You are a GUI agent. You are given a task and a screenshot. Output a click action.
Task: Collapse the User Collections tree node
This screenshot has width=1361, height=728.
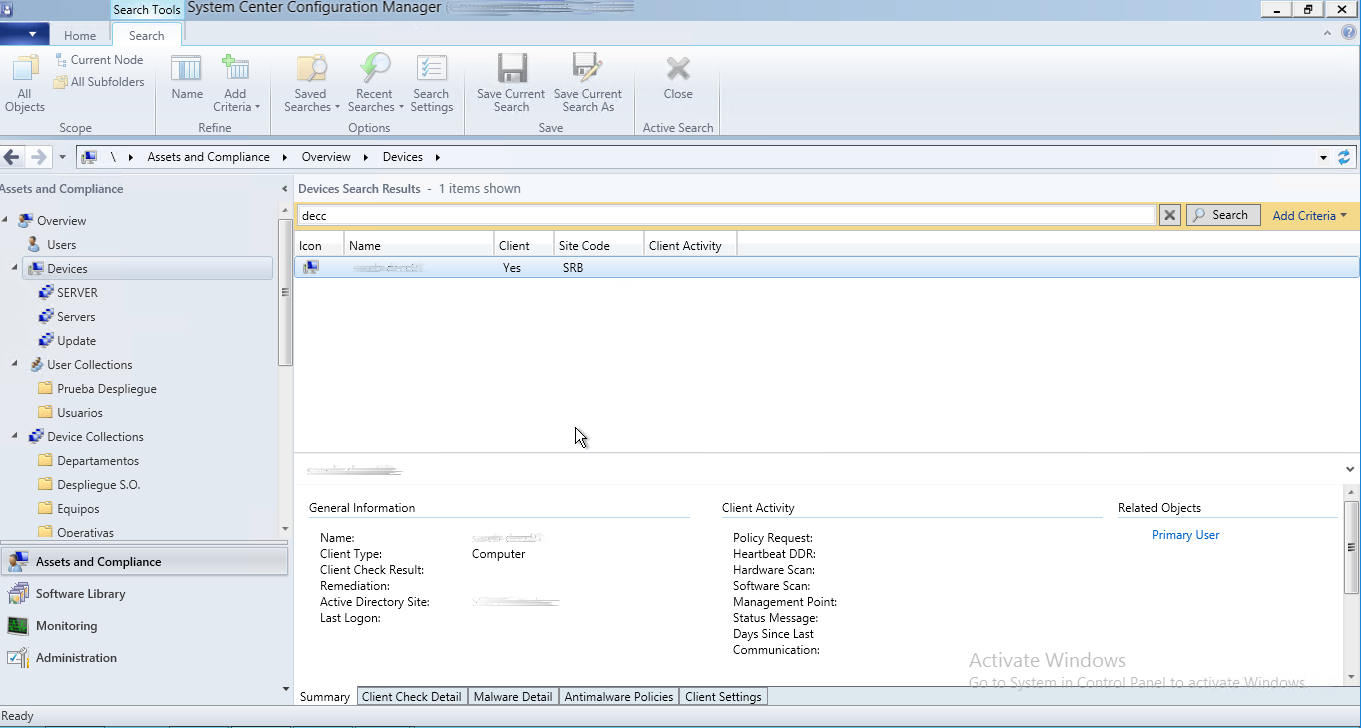pyautogui.click(x=15, y=365)
